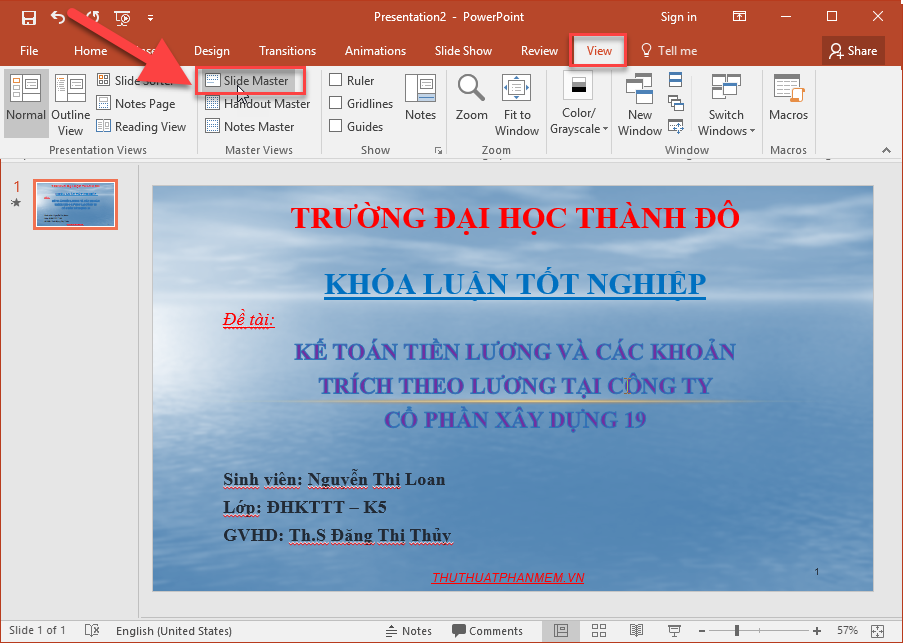
Task: Start presentation from beginning in the quick access toolbar
Action: pyautogui.click(x=123, y=18)
